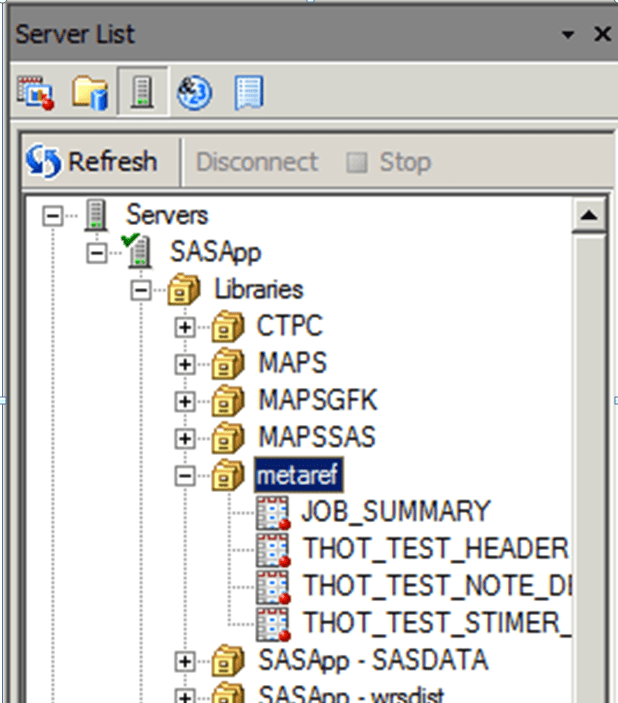Viewport: 618px width, 703px height.
Task: Expand the SASApp - SASDATA library
Action: click(185, 661)
